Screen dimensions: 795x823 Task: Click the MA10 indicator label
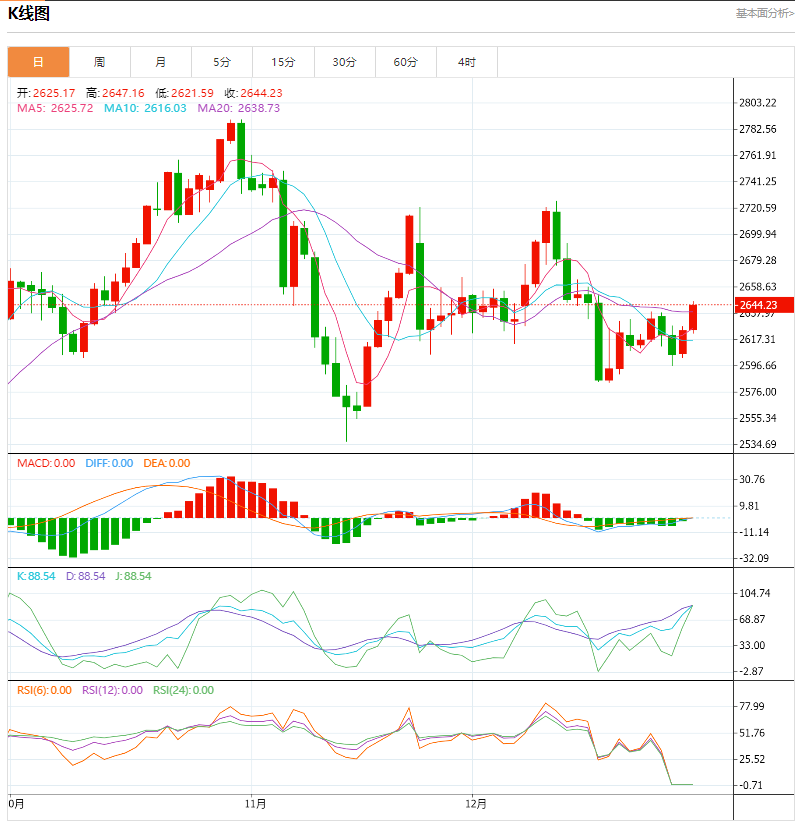coord(145,108)
